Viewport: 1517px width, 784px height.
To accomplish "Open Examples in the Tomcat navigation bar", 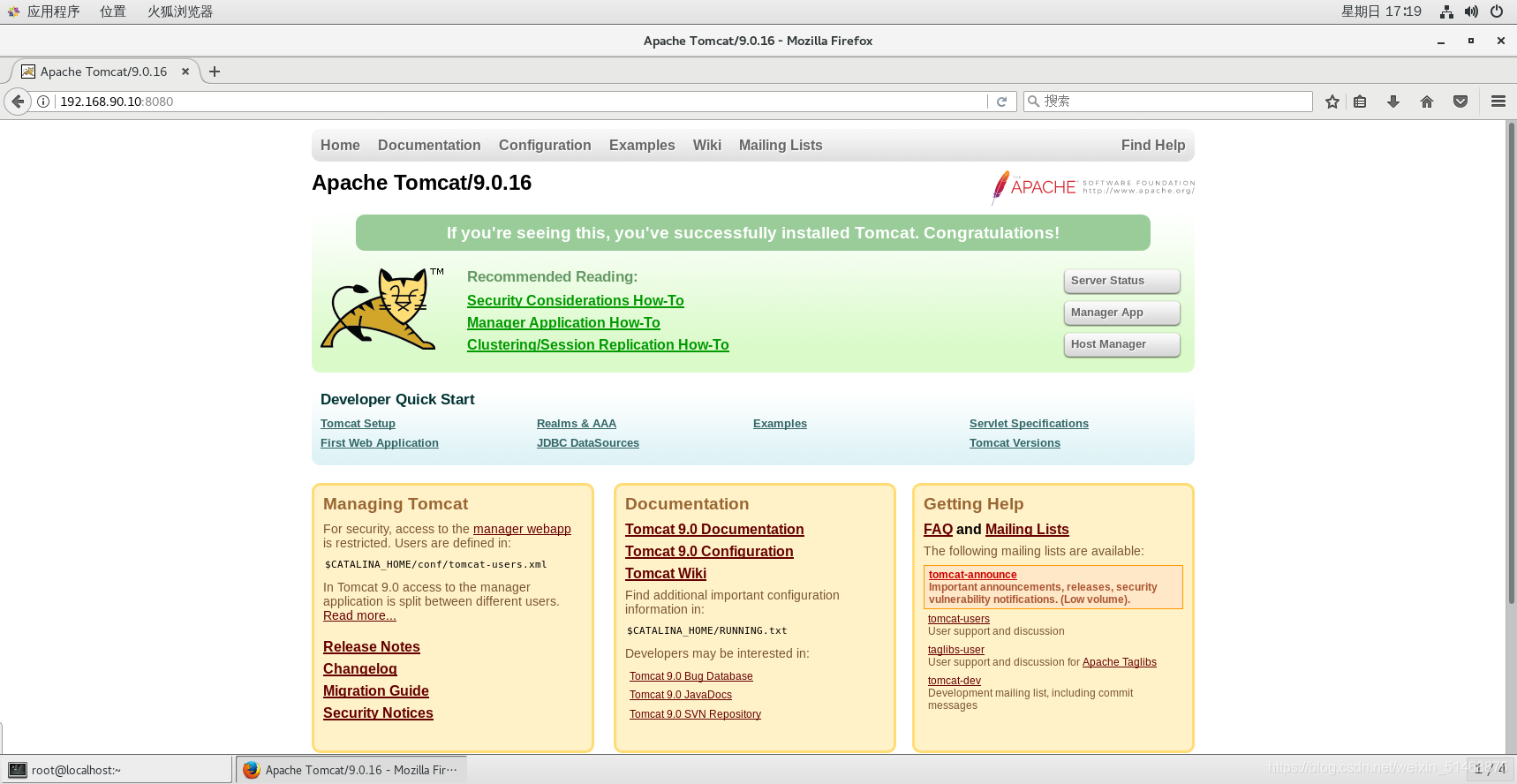I will (642, 146).
